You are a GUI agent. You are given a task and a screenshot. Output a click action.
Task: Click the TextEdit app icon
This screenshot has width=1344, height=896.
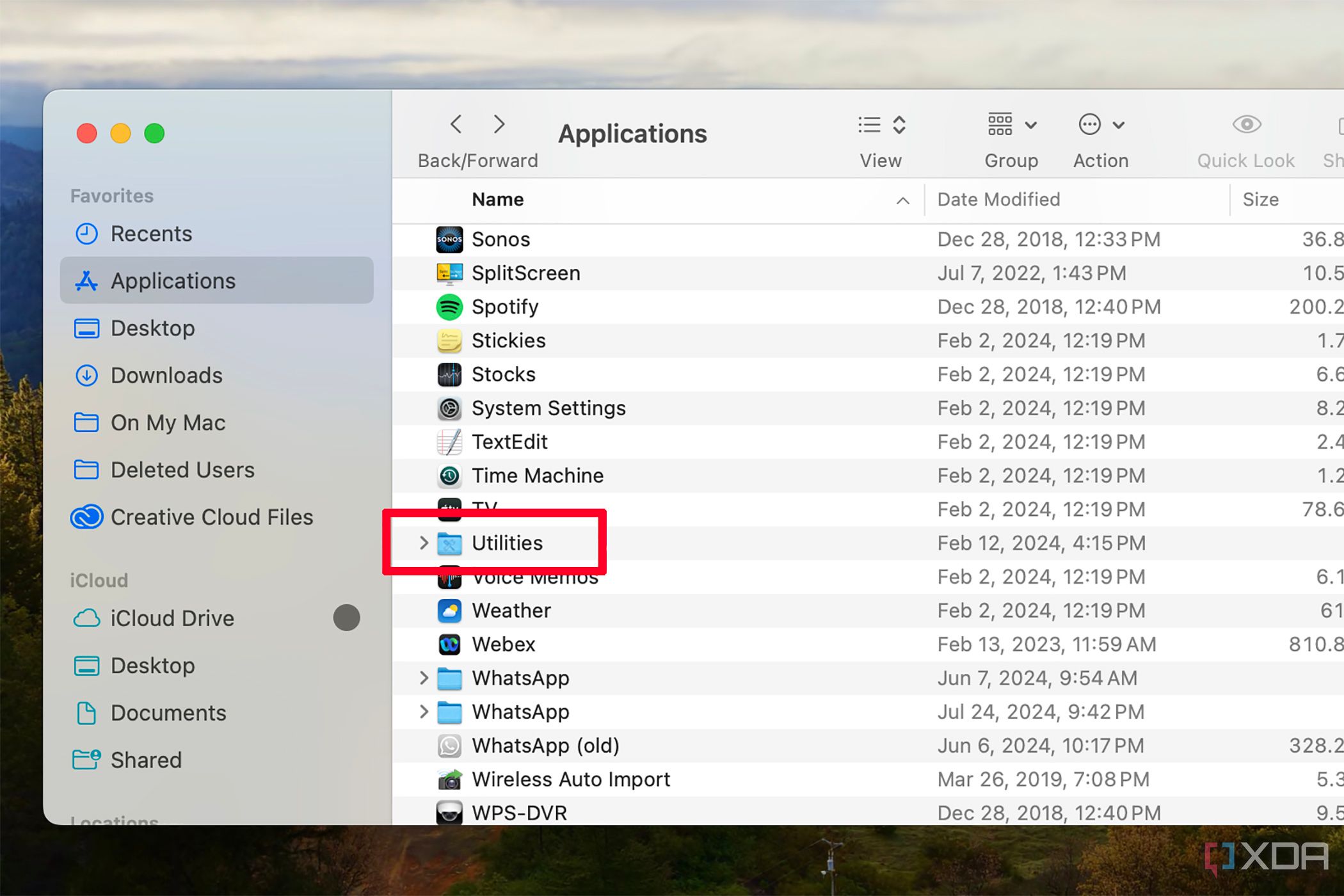449,442
